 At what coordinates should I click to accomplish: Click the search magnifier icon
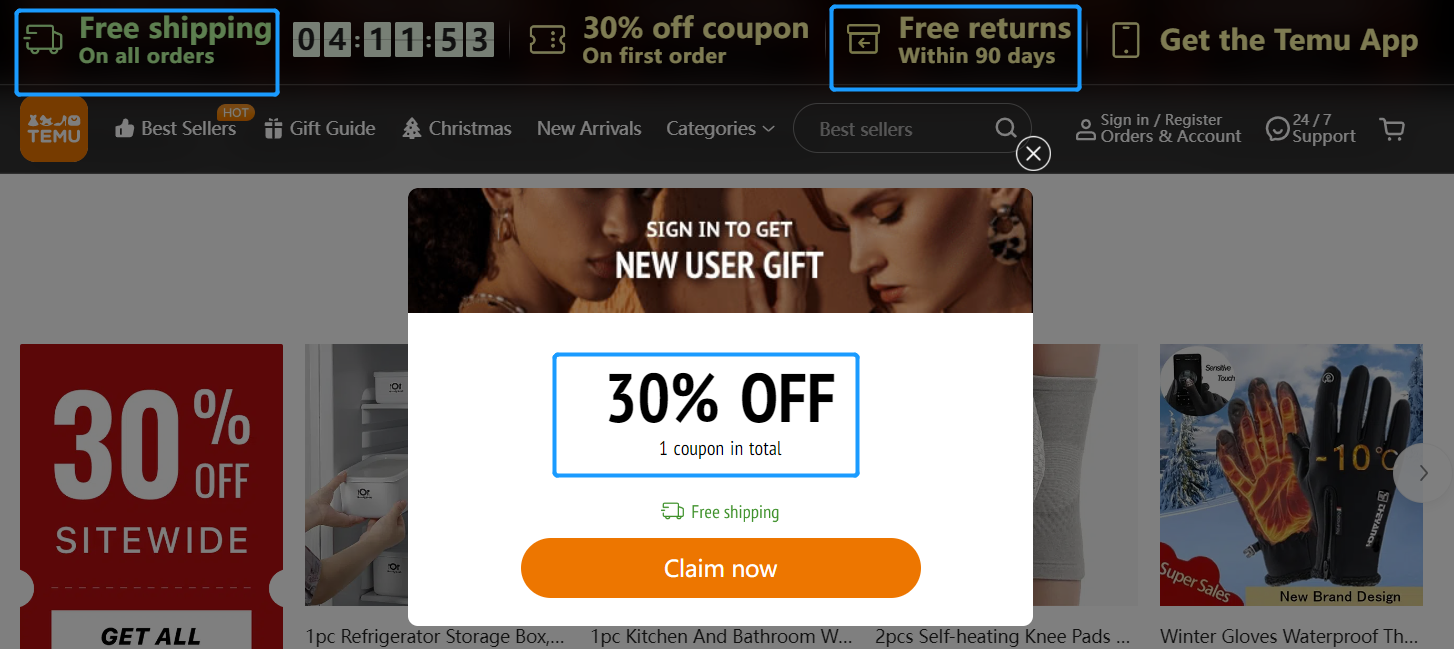point(1006,128)
